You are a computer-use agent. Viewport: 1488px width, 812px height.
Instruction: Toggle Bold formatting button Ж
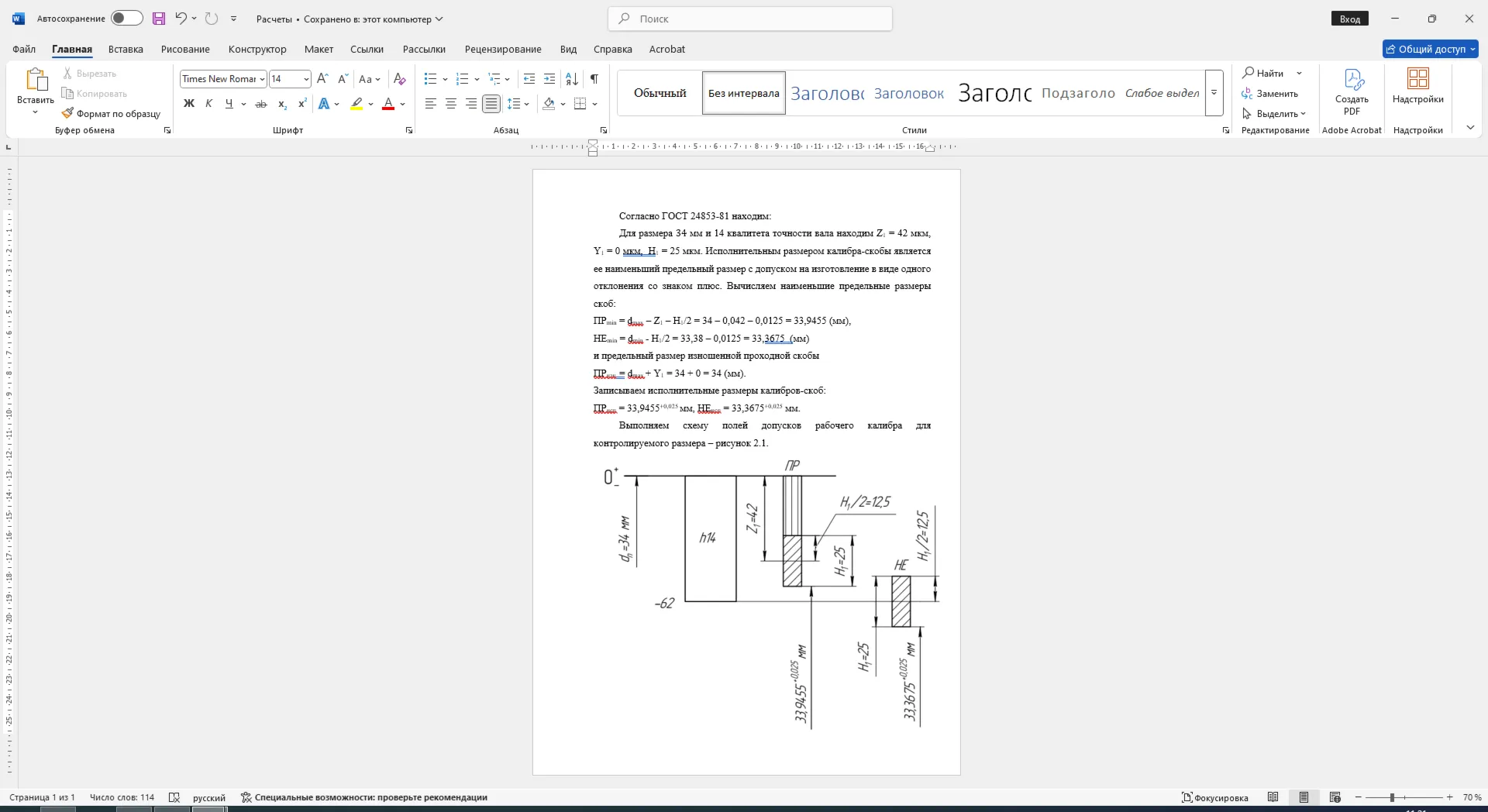point(188,104)
